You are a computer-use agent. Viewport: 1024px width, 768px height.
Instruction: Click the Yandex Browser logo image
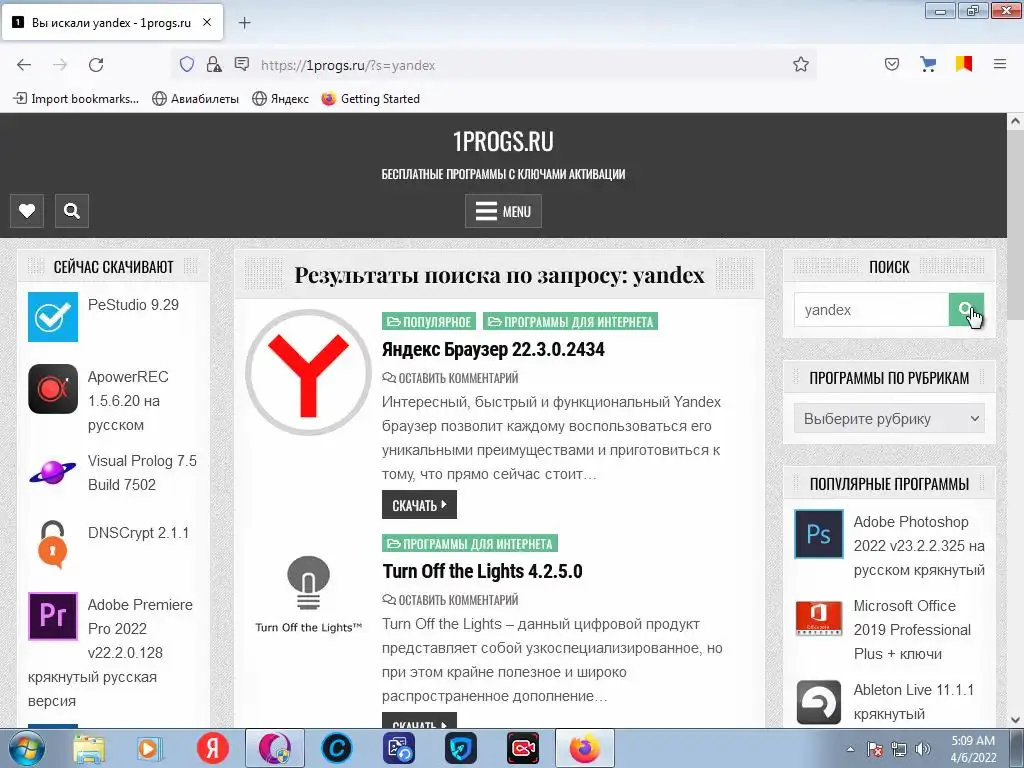[308, 372]
